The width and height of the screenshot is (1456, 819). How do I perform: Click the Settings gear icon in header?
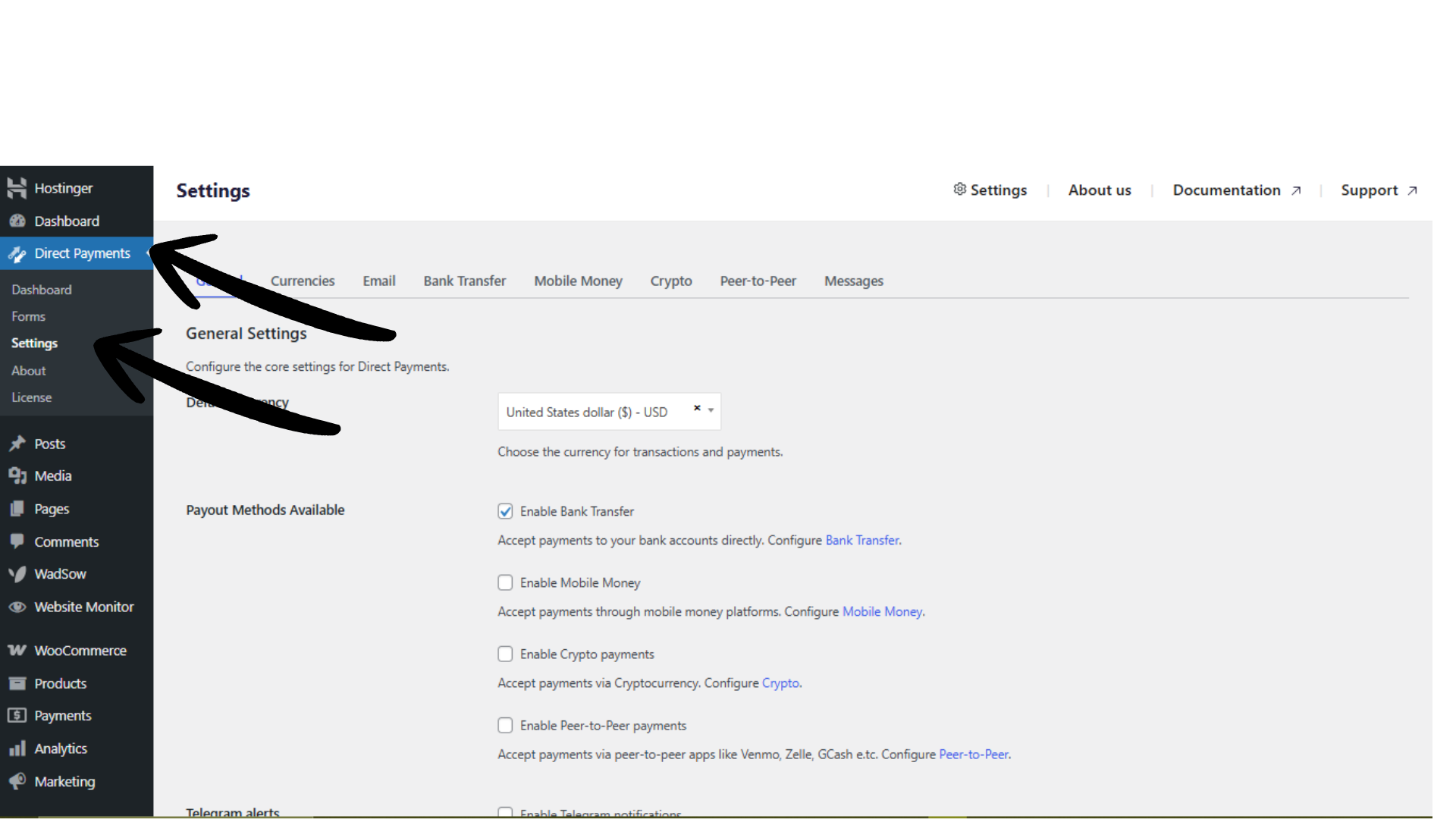pyautogui.click(x=959, y=190)
